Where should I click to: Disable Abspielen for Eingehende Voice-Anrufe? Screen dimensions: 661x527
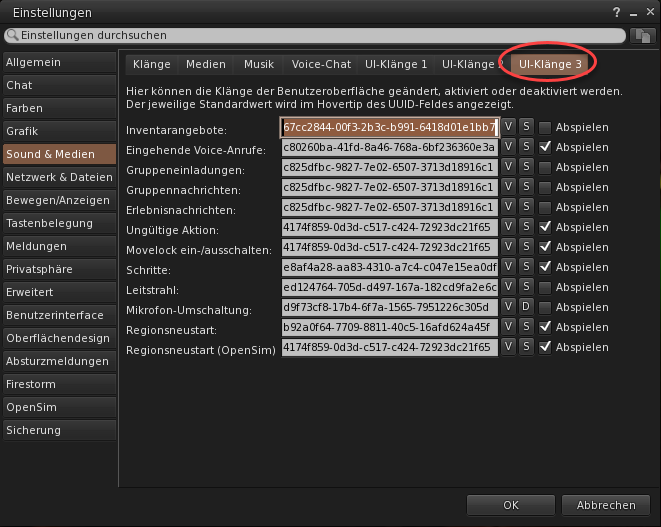(545, 148)
